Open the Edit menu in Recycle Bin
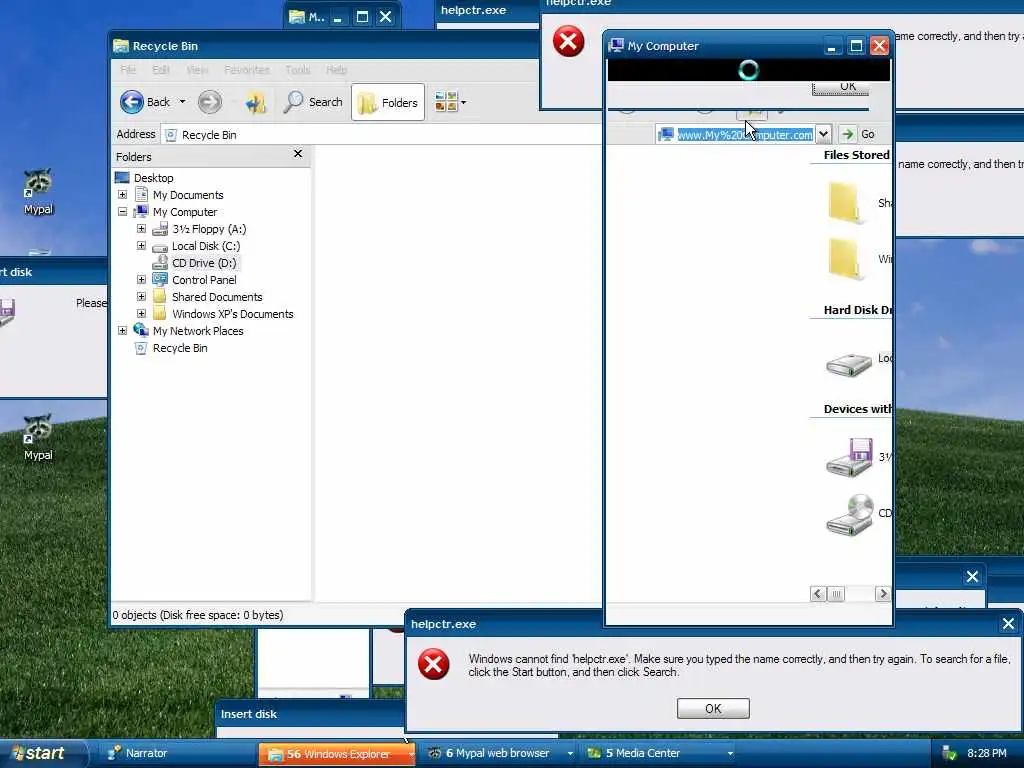This screenshot has height=768, width=1024. [161, 70]
